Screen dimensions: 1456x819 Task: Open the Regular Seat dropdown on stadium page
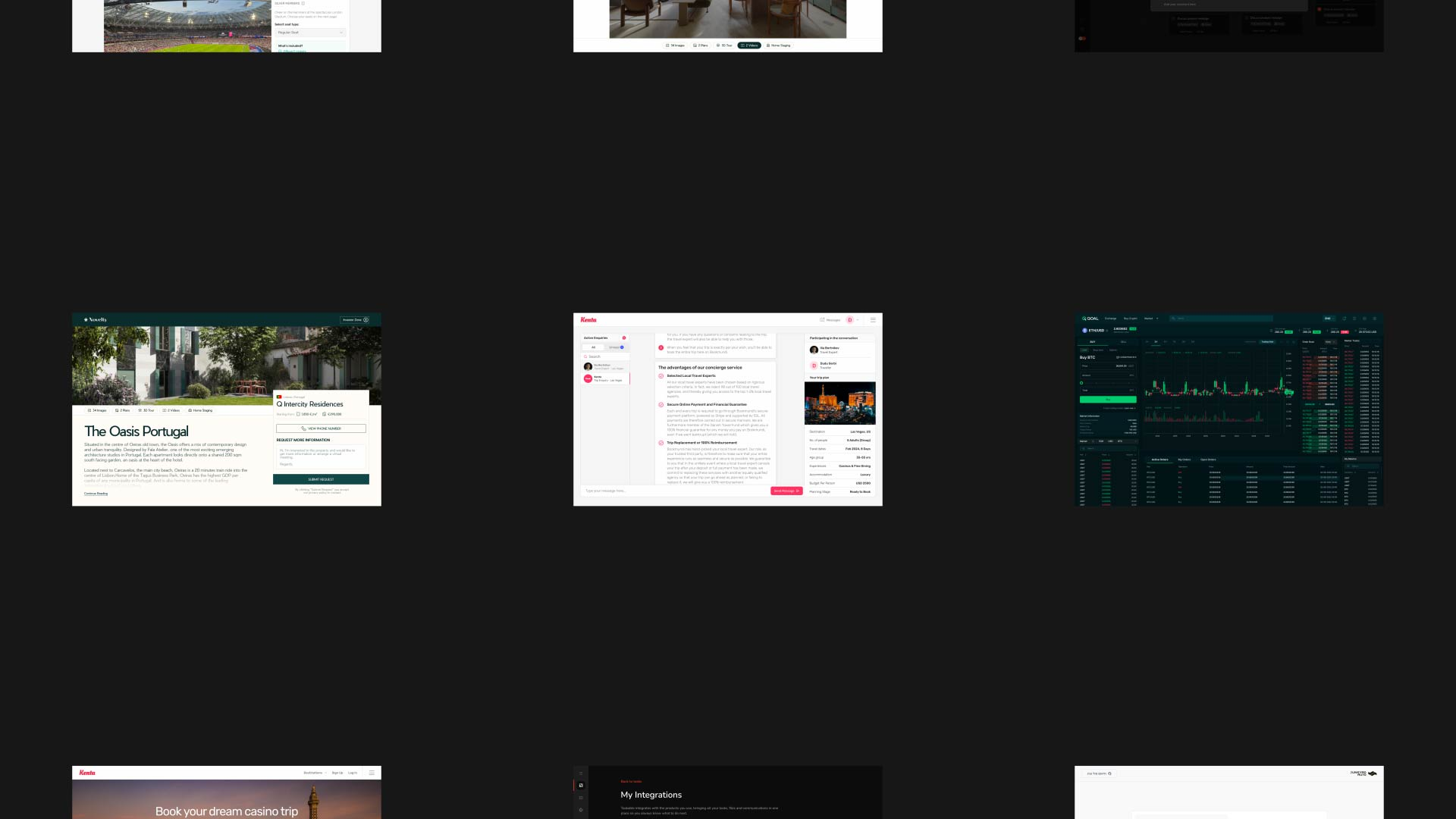pyautogui.click(x=310, y=33)
